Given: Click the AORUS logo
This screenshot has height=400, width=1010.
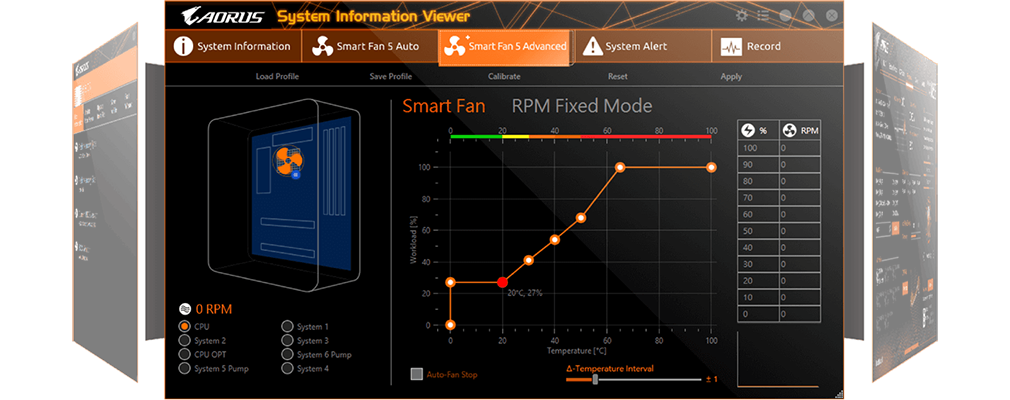Looking at the screenshot, I should (x=224, y=15).
